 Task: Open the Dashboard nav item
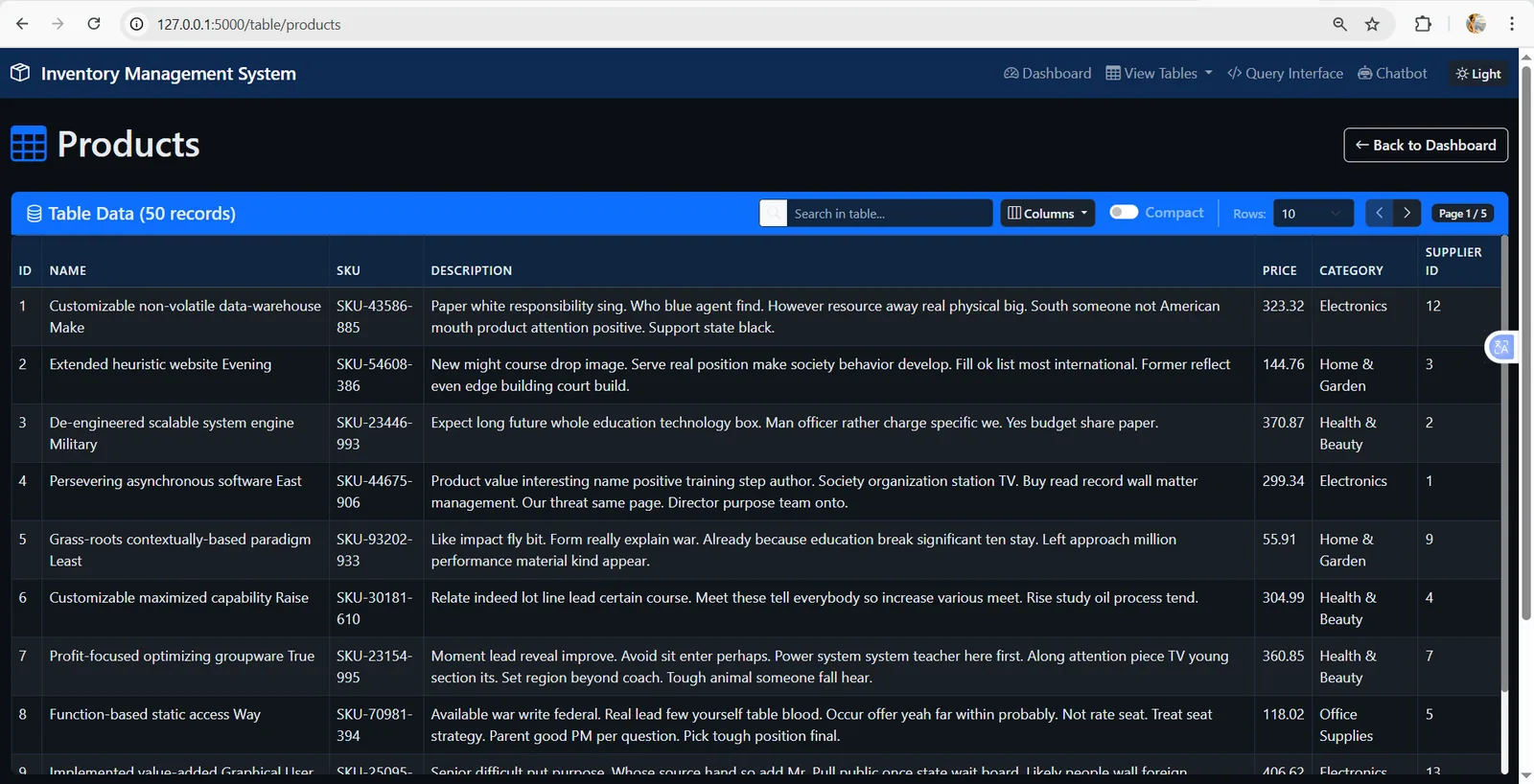tap(1047, 73)
